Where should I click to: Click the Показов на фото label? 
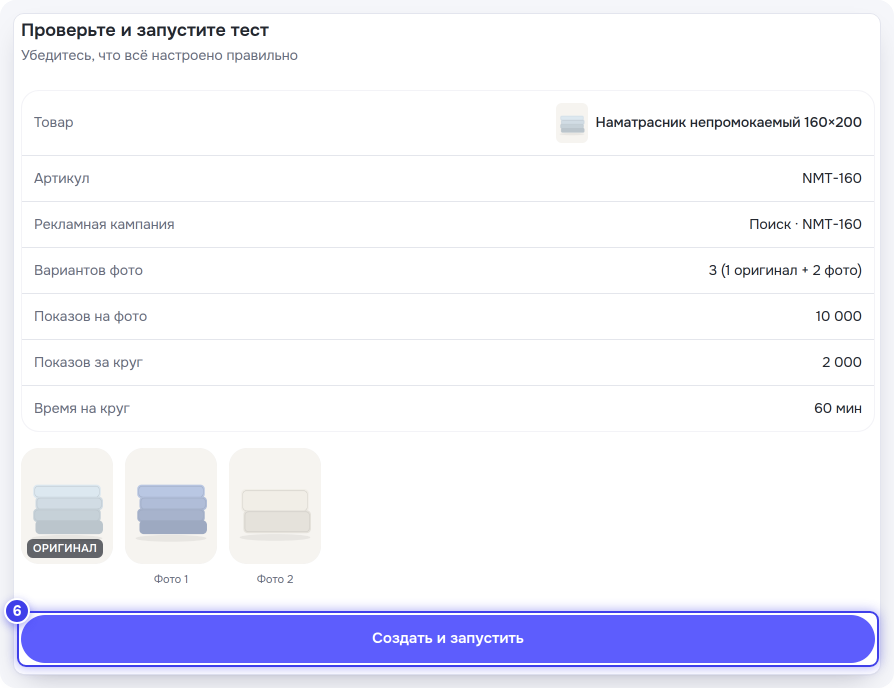(x=91, y=316)
